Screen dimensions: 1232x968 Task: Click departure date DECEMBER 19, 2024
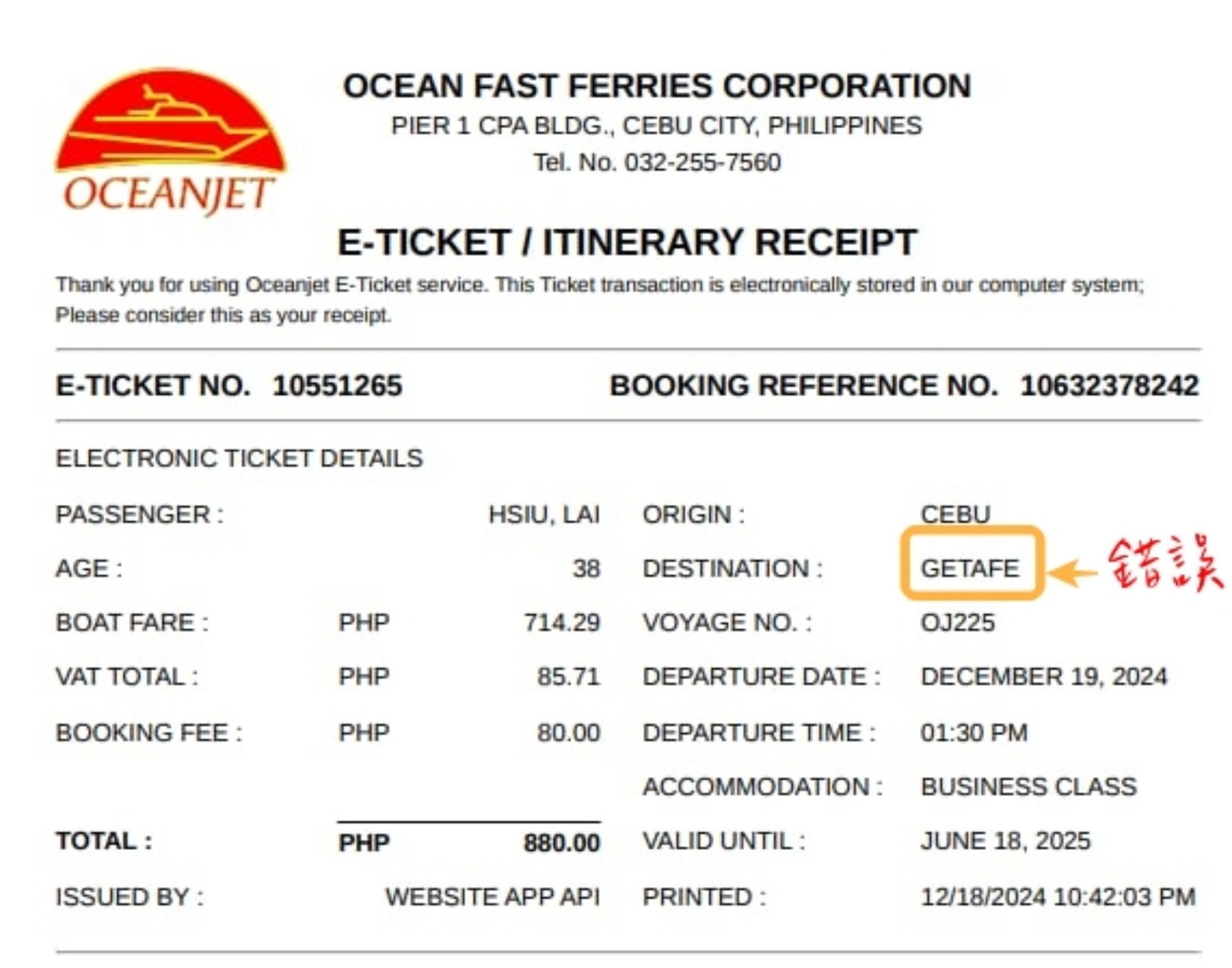coord(1044,677)
